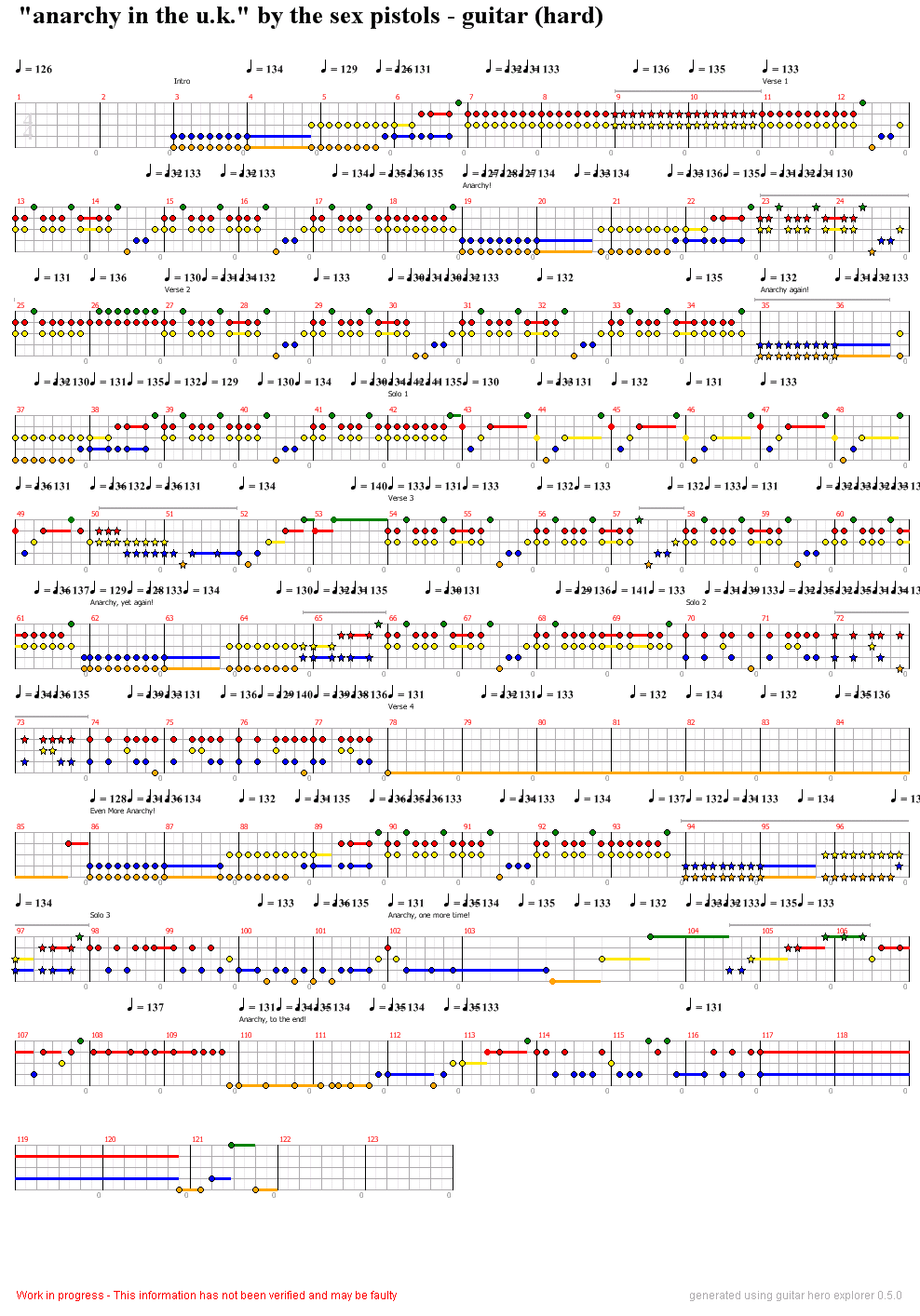Jump to measure number 97
920x1316 pixels.
(x=20, y=931)
